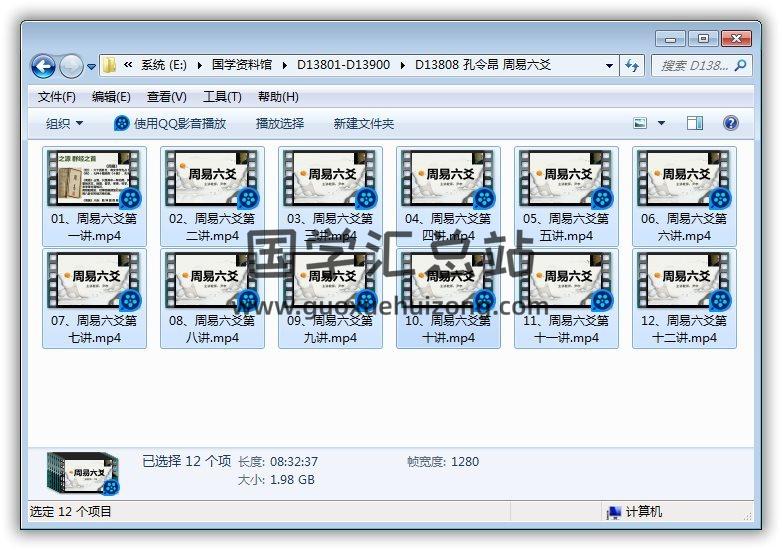
Task: Expand arrow after D13801-D13900 breadcrumb
Action: click(402, 65)
